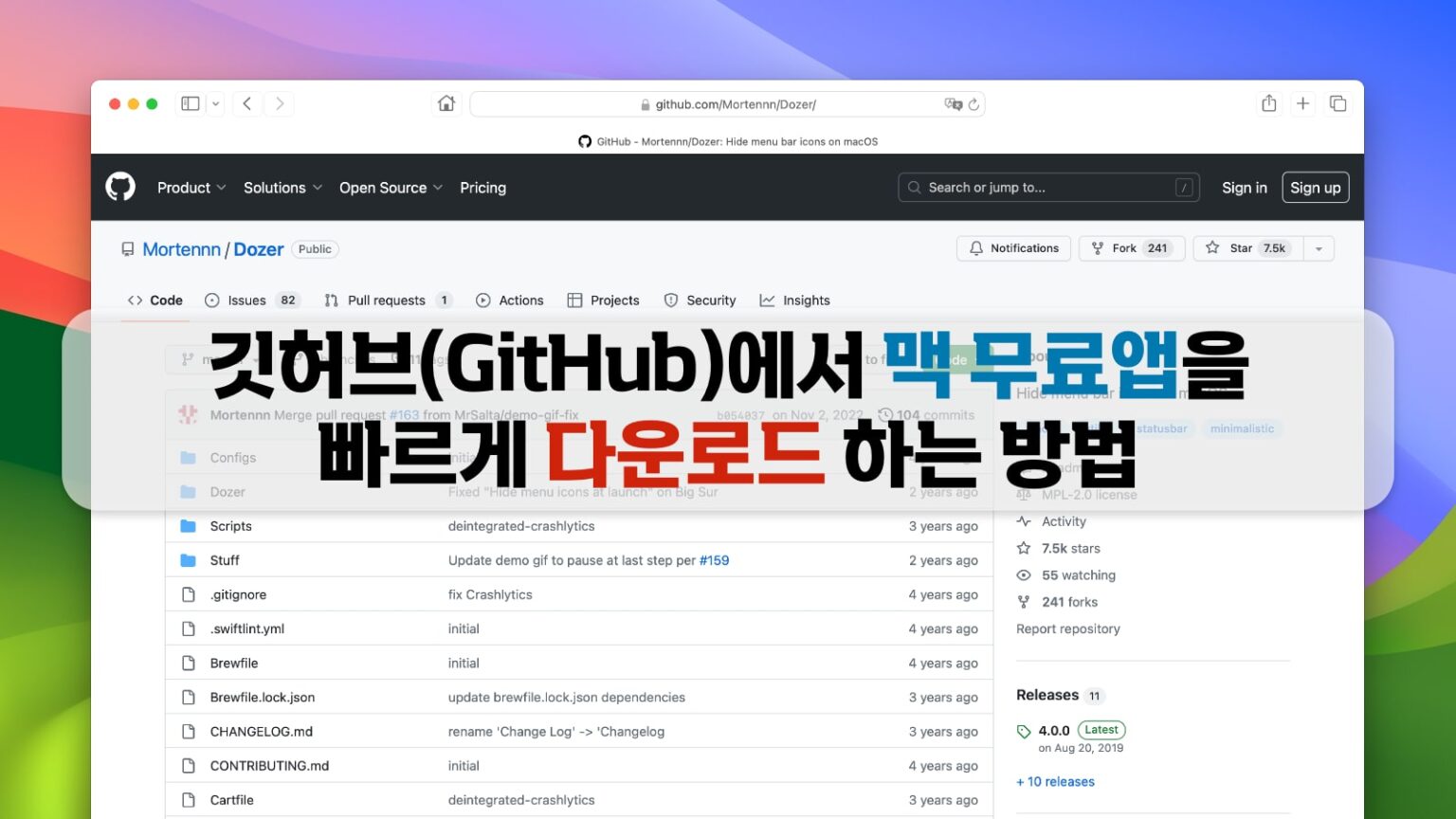Image resolution: width=1456 pixels, height=819 pixels.
Task: Open the Pull requests tab
Action: click(x=387, y=300)
